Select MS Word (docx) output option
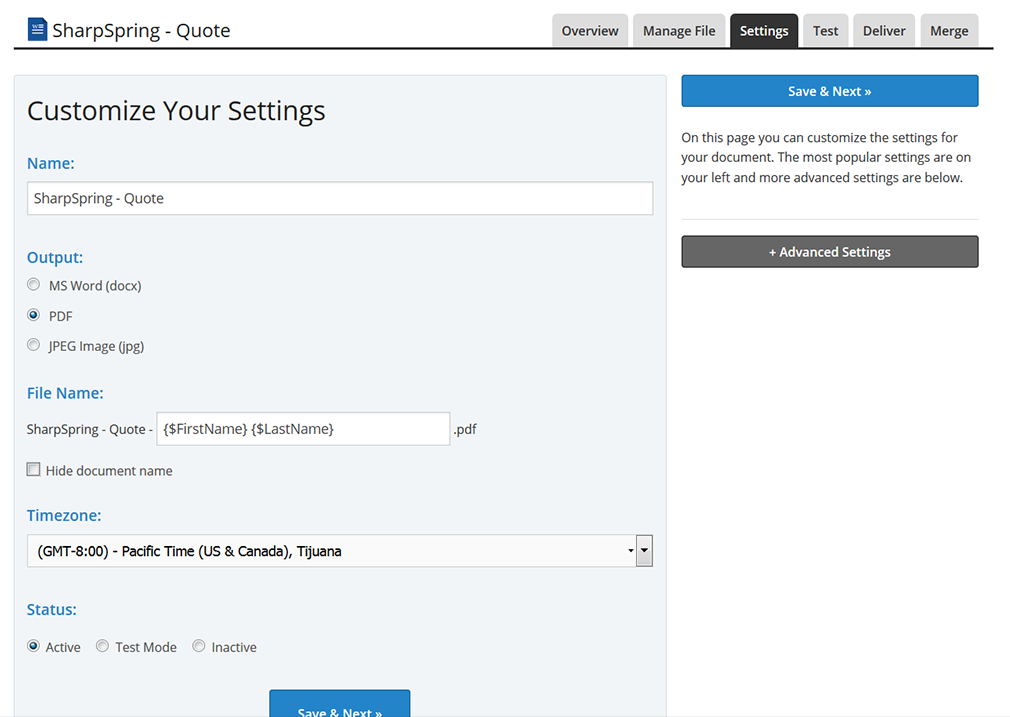Viewport: 1010px width, 717px height. (x=34, y=285)
